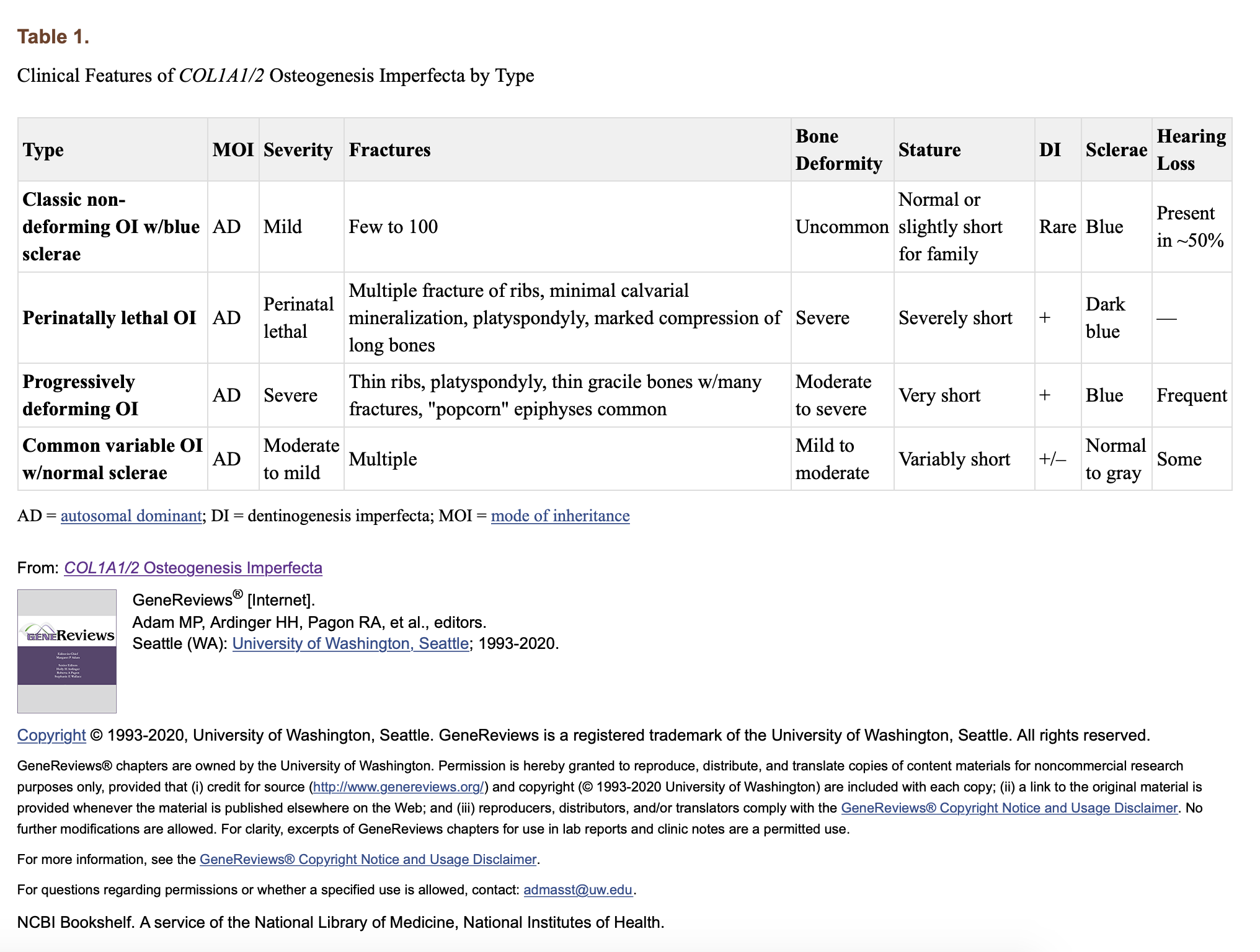Click the Copyright link
1260x952 pixels.
[x=51, y=735]
